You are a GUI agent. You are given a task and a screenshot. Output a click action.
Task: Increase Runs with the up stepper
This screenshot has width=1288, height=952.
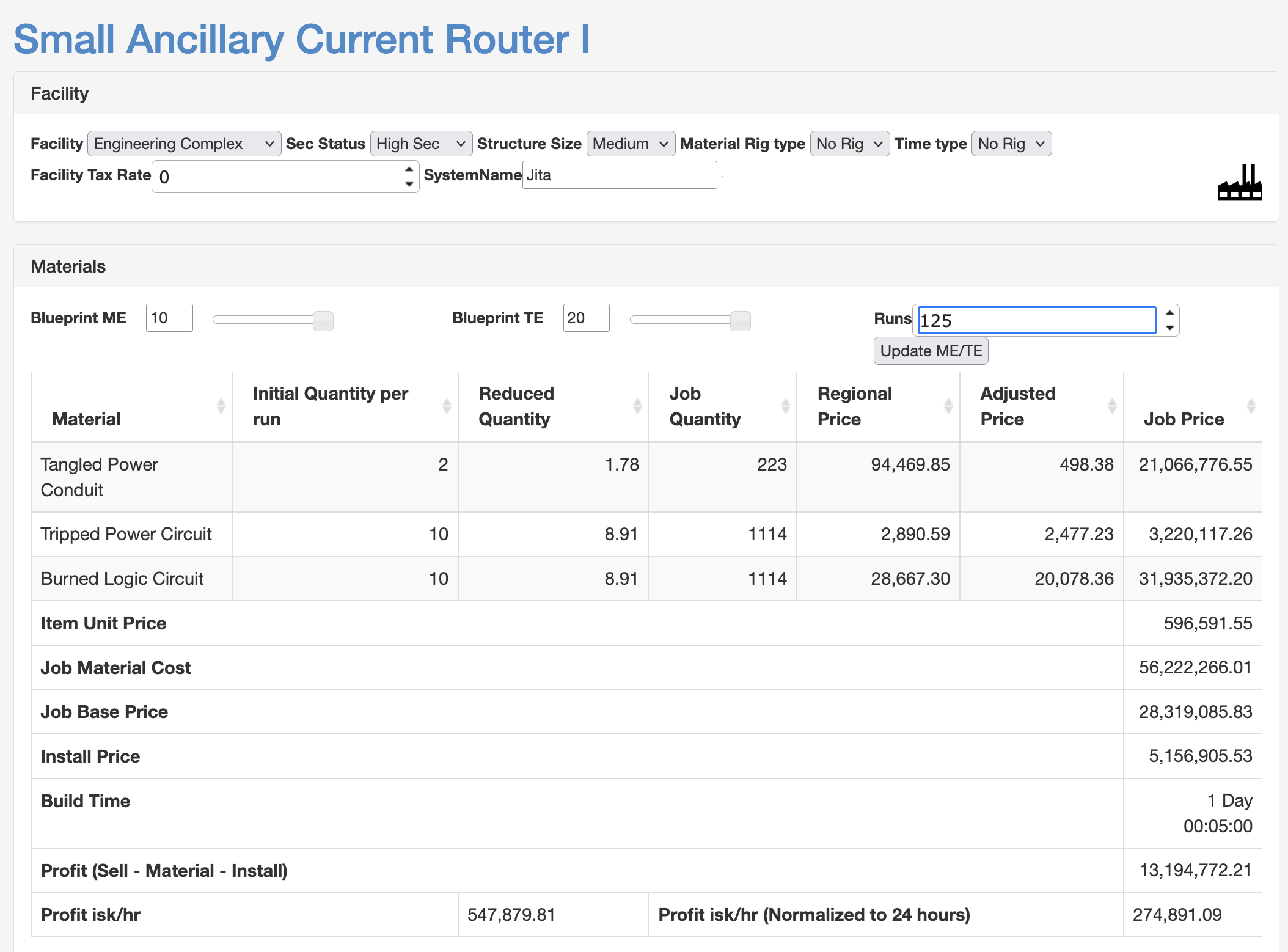tap(1169, 313)
